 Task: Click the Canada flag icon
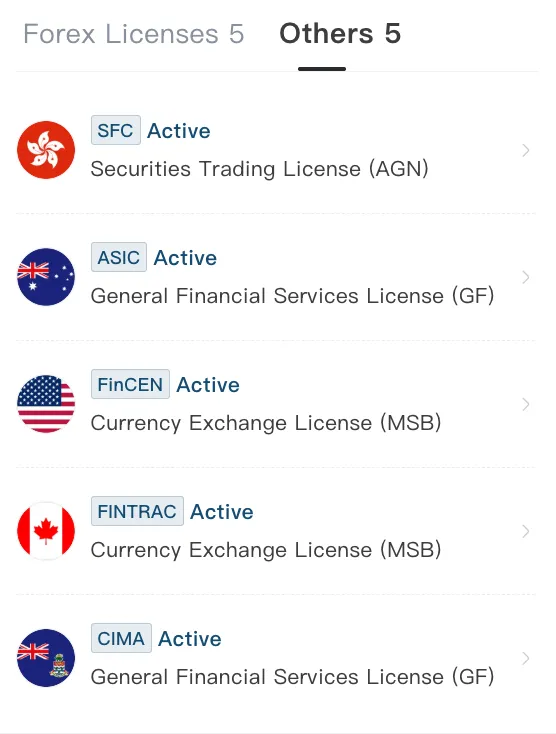click(46, 531)
